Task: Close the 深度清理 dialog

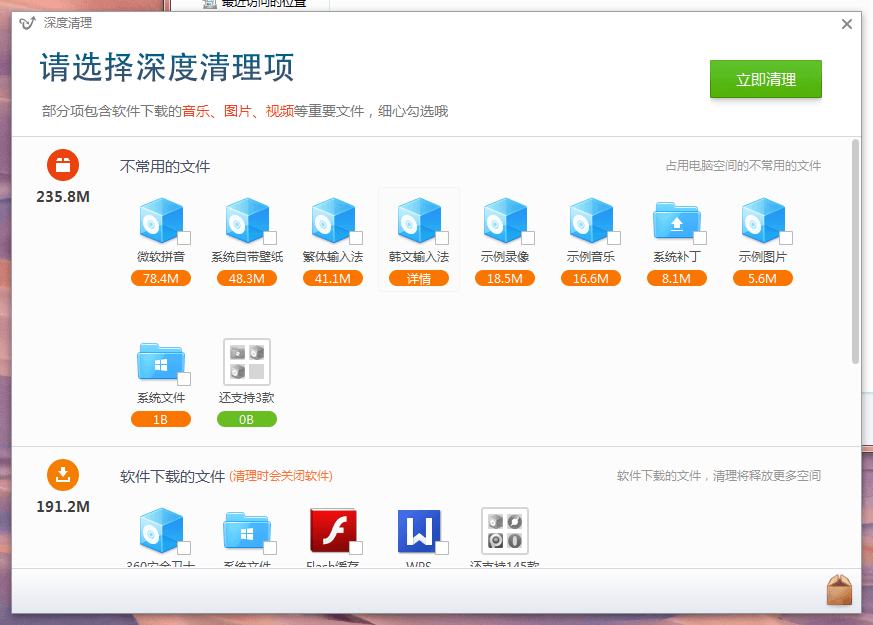Action: [847, 24]
